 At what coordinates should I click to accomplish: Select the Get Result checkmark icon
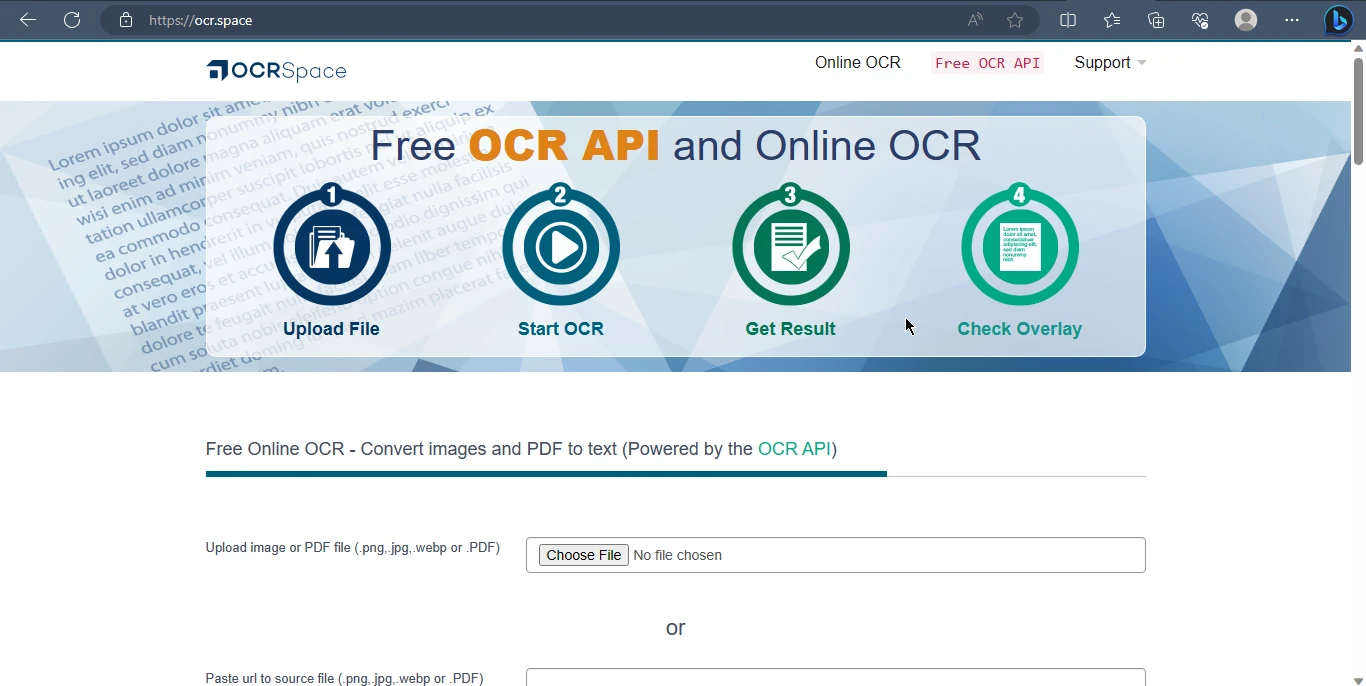[x=790, y=247]
